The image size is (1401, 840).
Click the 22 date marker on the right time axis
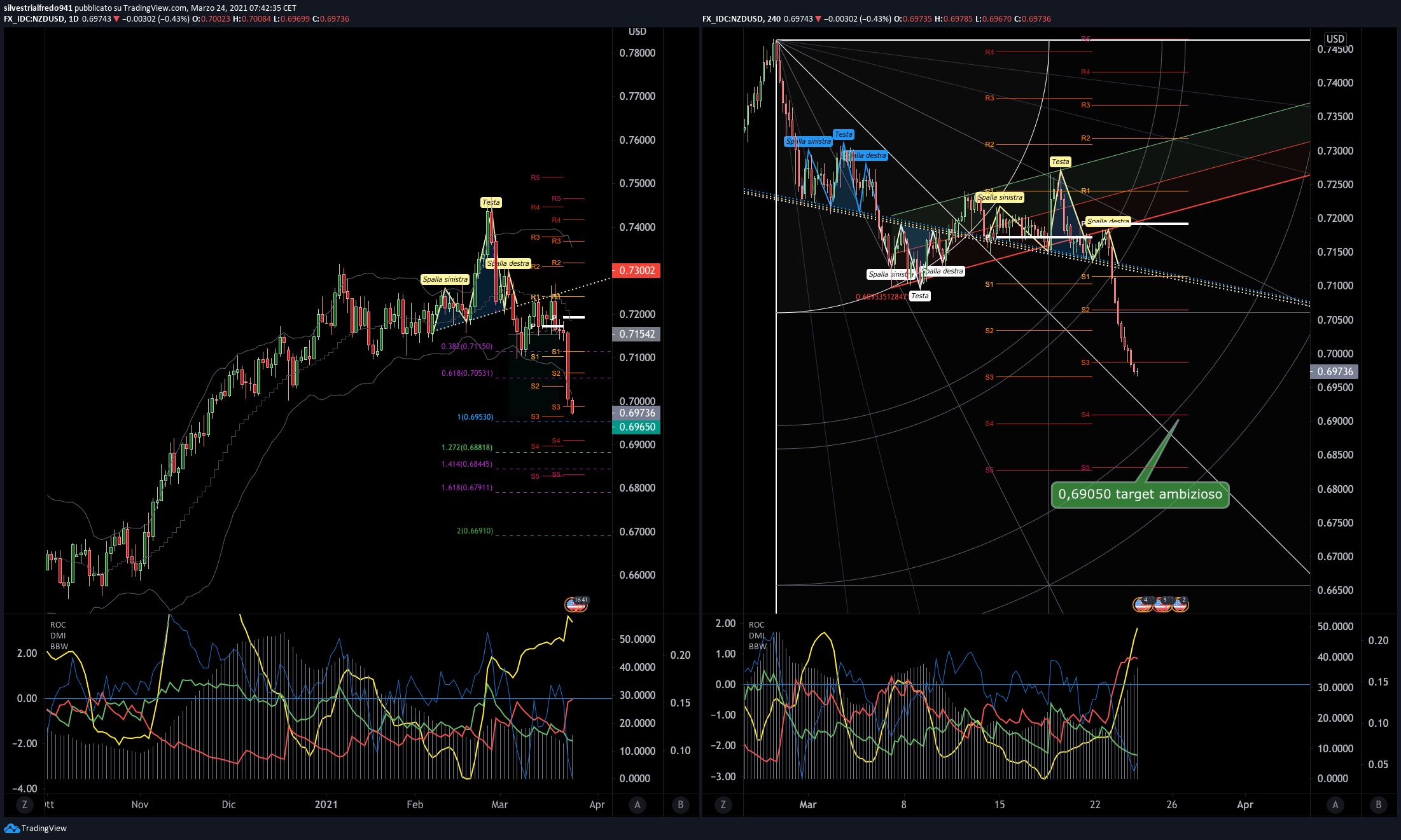1095,804
